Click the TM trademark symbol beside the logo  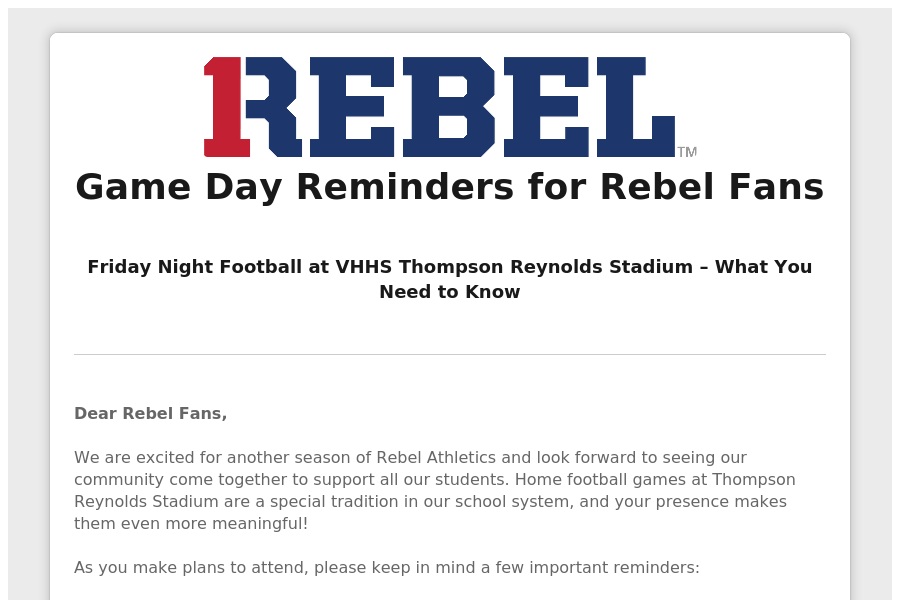pos(687,152)
